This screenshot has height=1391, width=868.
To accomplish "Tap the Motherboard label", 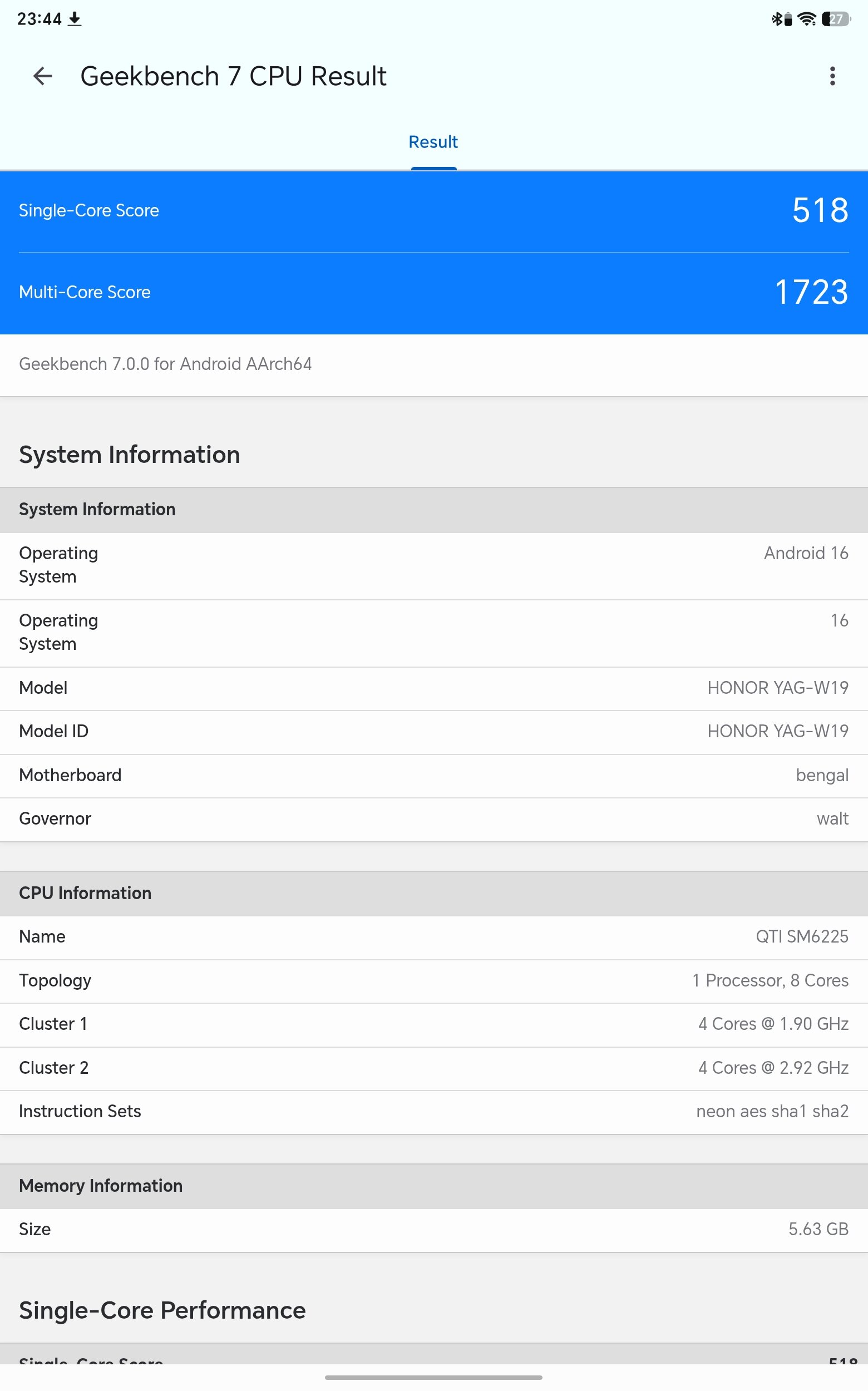I will click(x=70, y=775).
